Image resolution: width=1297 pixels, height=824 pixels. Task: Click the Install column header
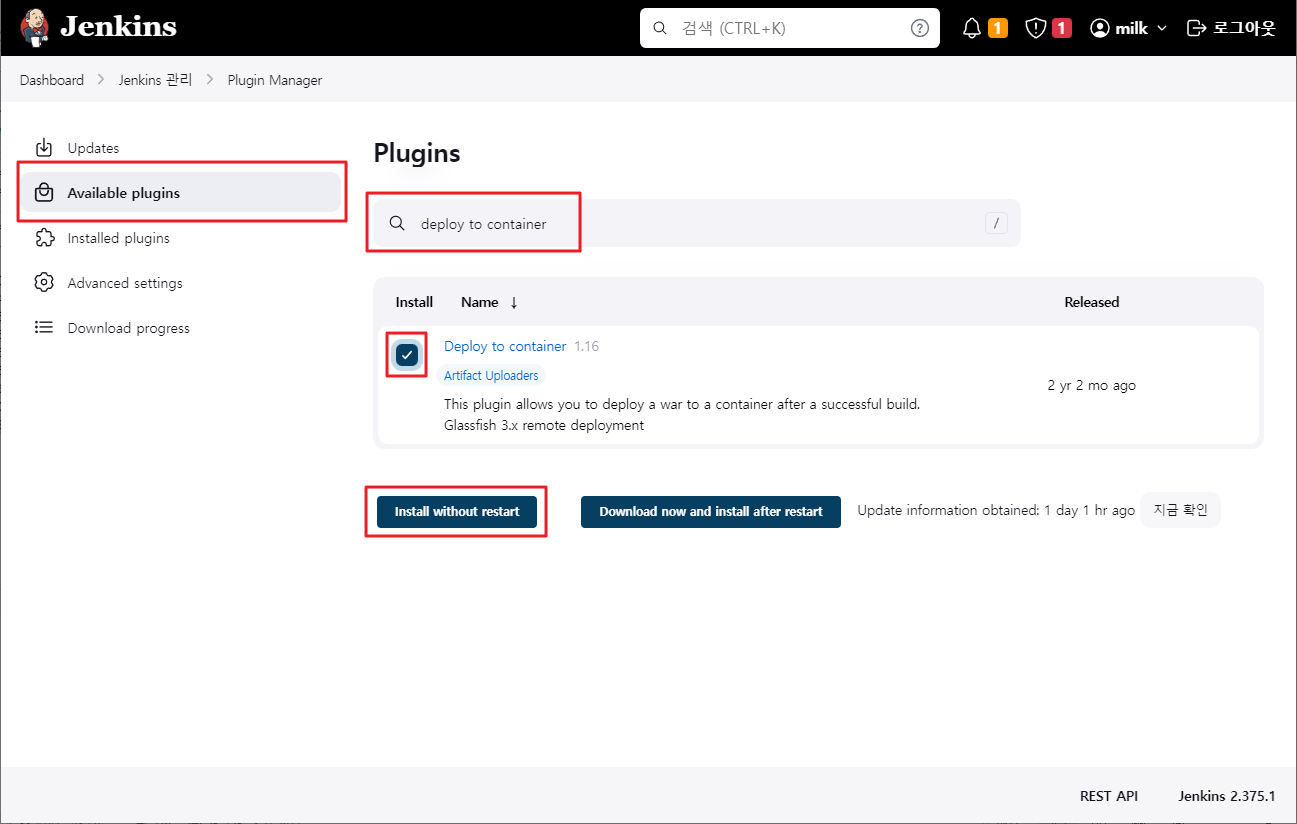414,302
